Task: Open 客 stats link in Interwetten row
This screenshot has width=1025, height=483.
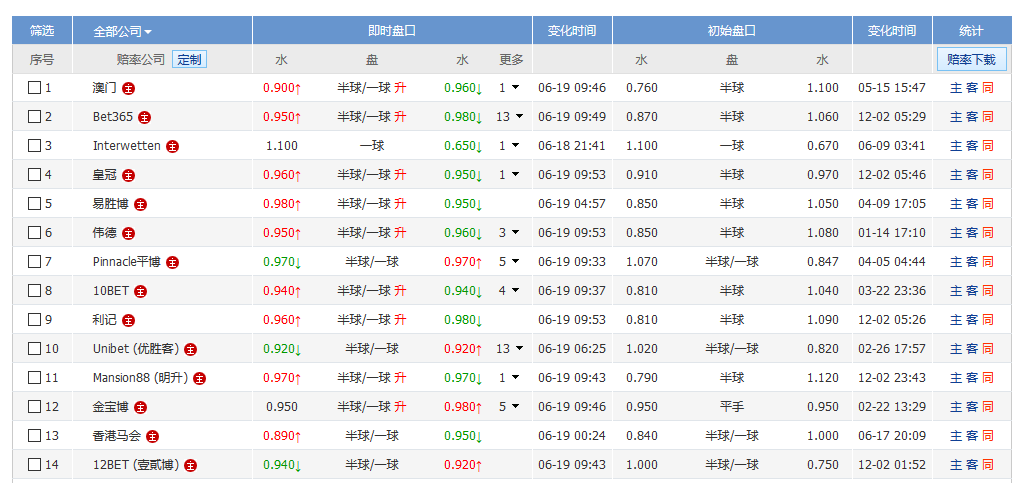Action: click(x=972, y=146)
